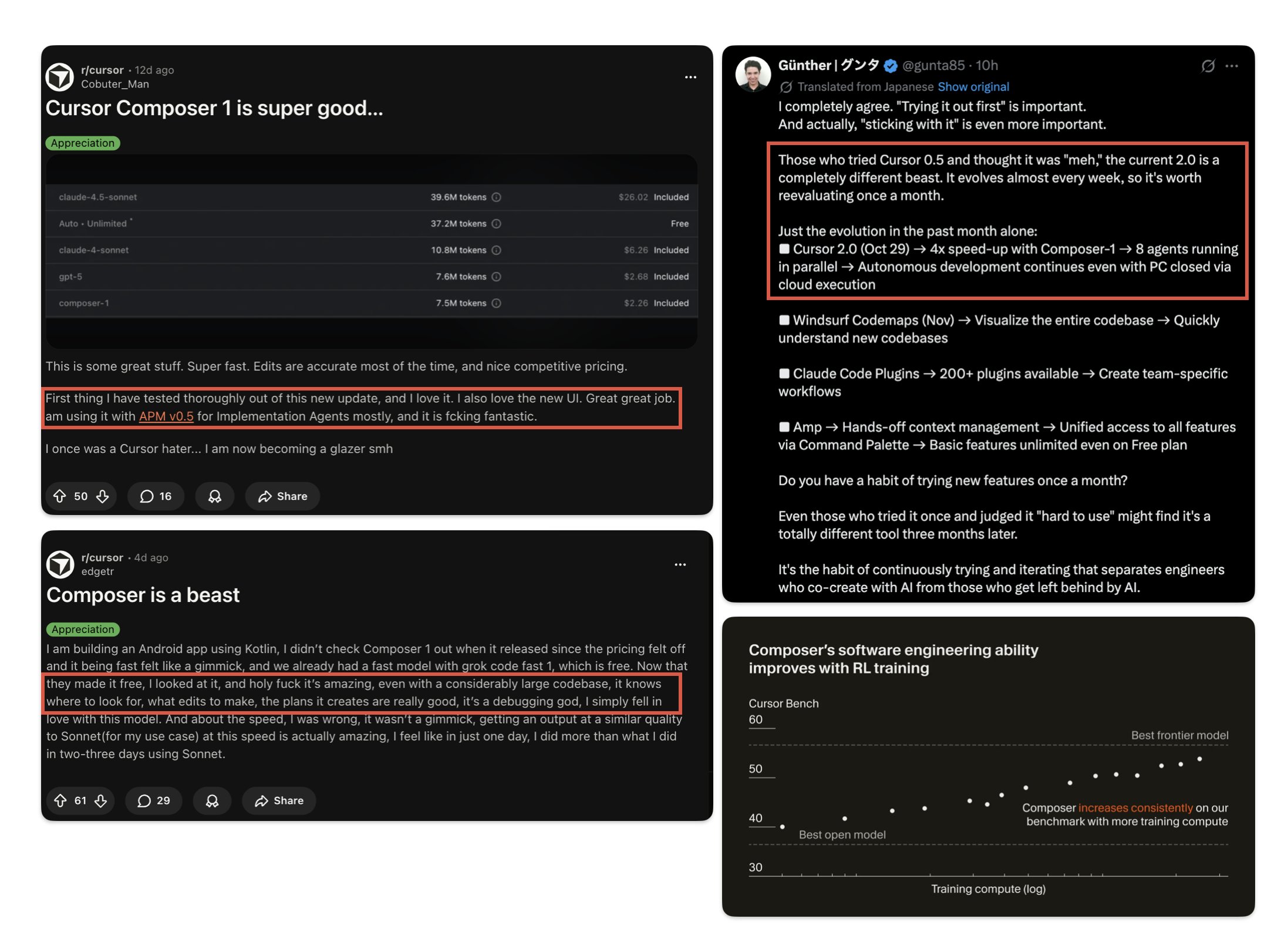Screen dimensions: 1288x949
Task: Click Show original for the translated tweet
Action: point(973,87)
